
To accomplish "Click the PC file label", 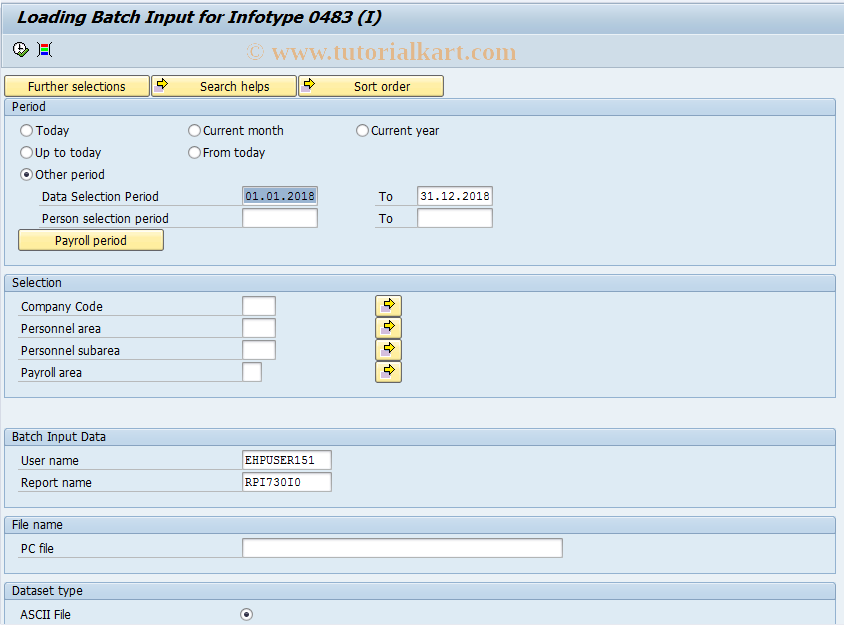I will coord(37,549).
